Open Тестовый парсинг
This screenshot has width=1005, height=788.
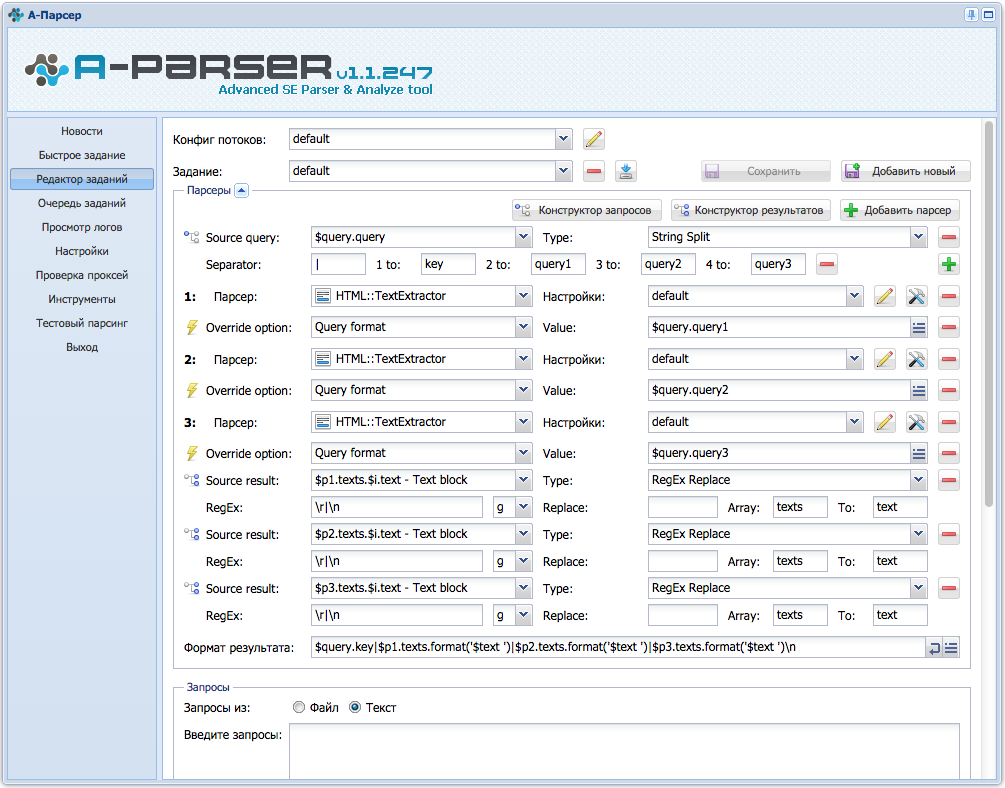click(x=82, y=323)
